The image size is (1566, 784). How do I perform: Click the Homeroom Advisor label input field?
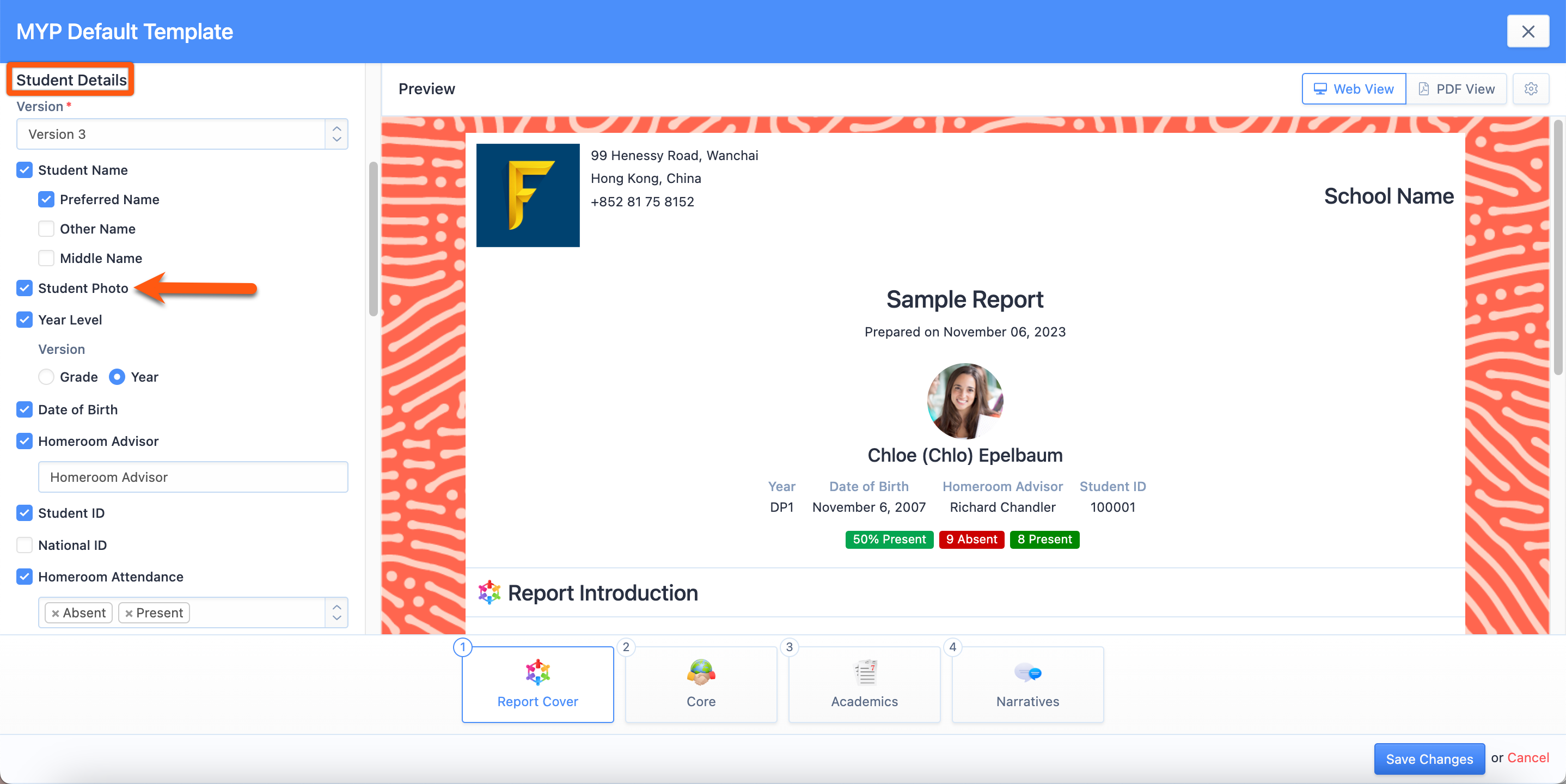[x=193, y=476]
